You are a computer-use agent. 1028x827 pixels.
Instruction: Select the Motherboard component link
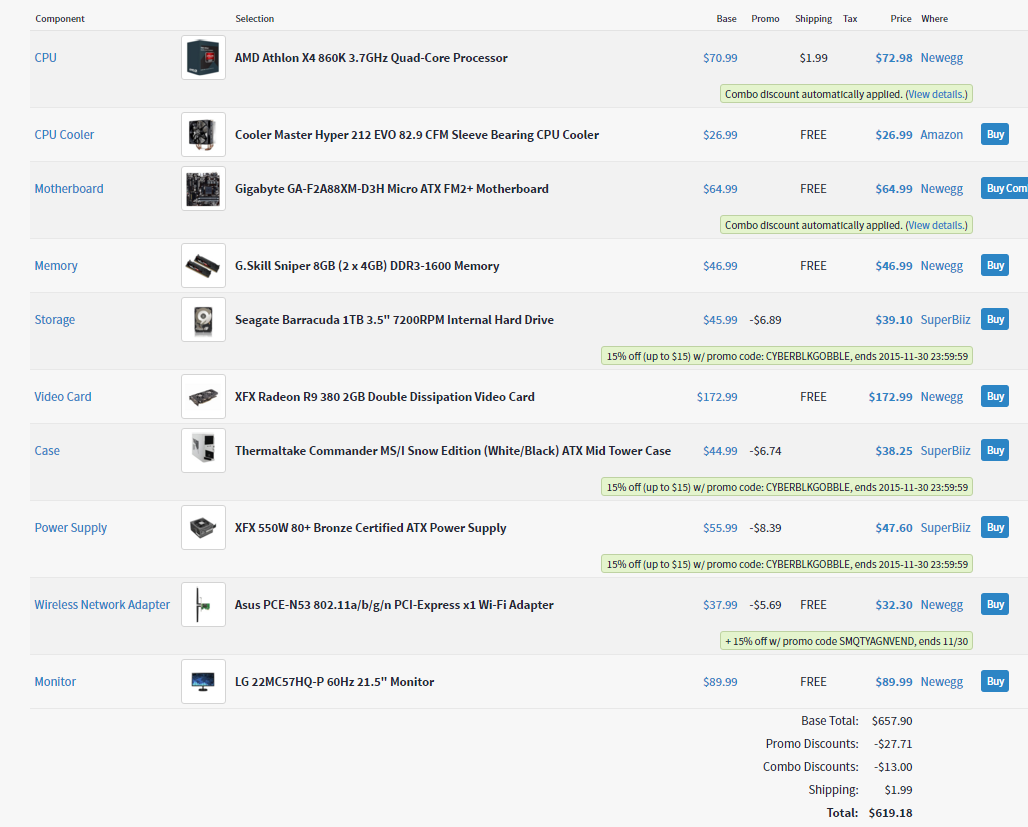point(69,188)
